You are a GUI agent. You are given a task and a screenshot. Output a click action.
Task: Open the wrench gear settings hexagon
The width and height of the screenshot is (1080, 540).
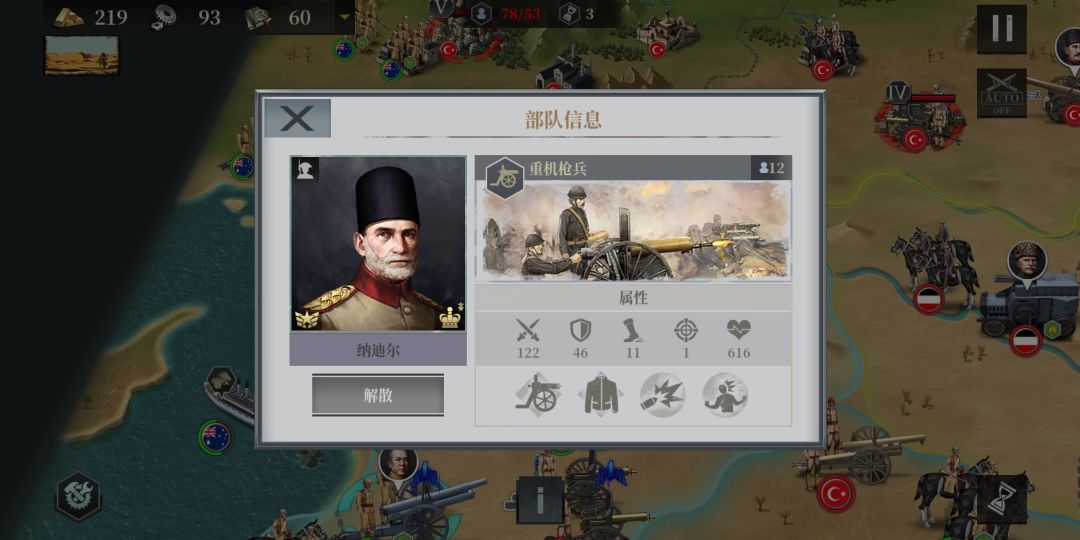click(78, 496)
